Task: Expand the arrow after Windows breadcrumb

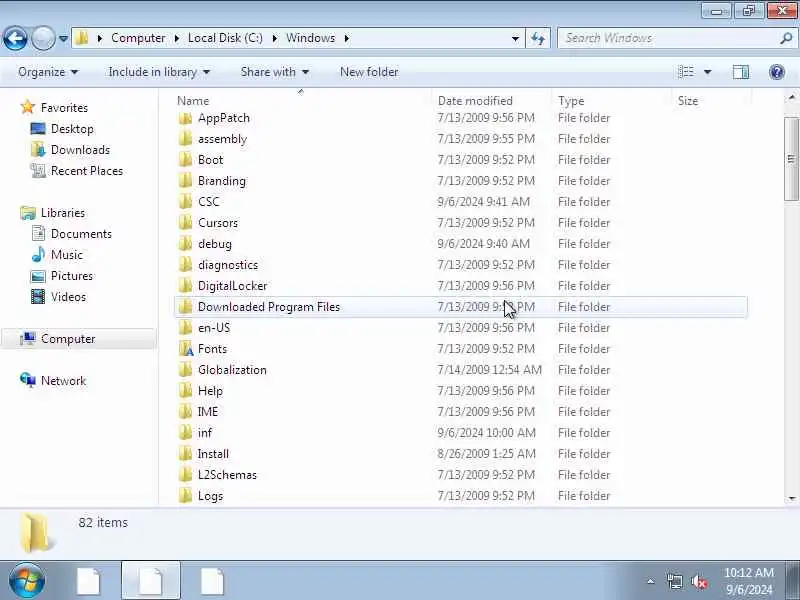Action: [x=346, y=38]
